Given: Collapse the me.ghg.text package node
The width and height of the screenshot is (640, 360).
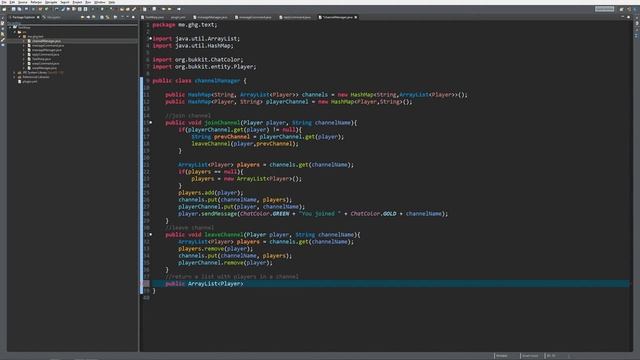Looking at the screenshot, I should [19, 36].
